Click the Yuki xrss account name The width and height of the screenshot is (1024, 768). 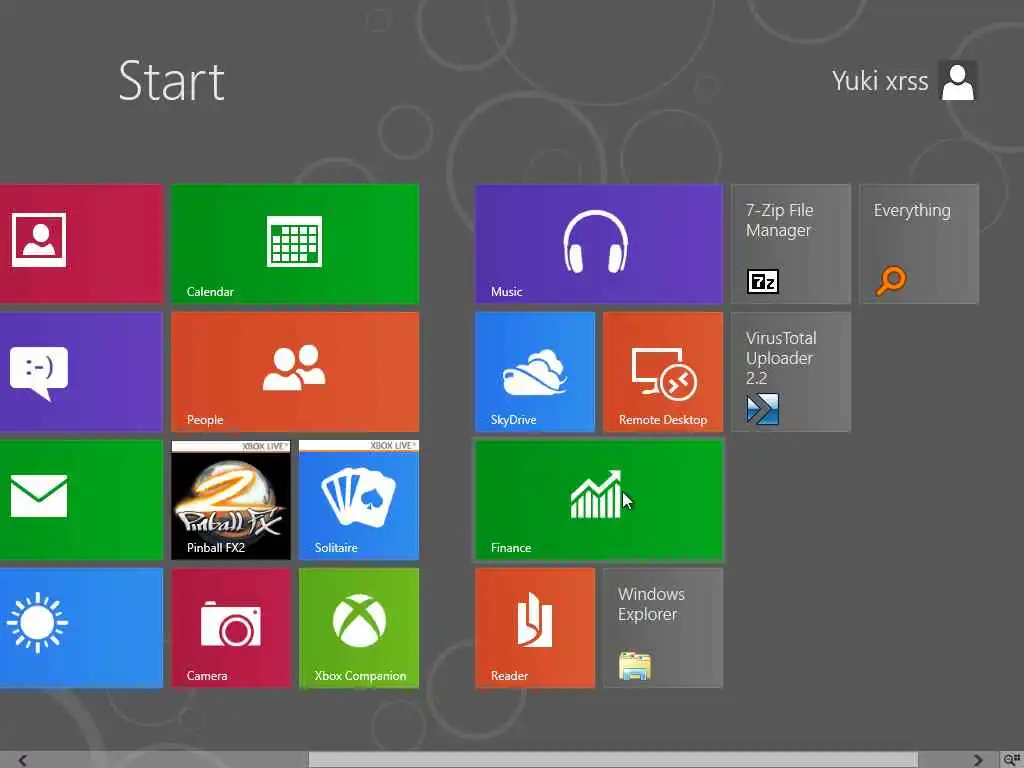click(880, 81)
